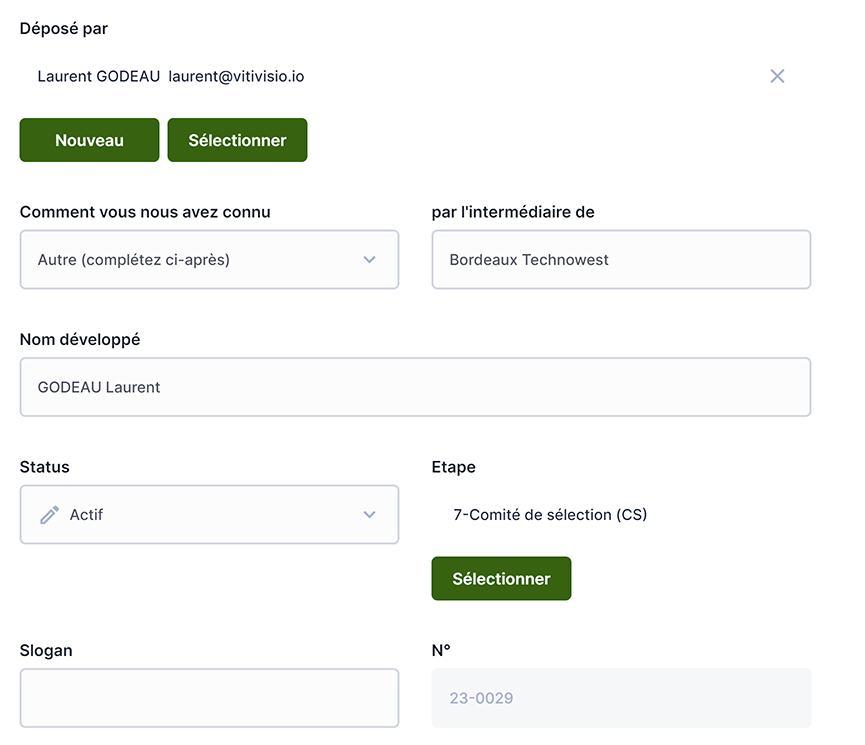This screenshot has width=865, height=745.
Task: Open the Status chevron arrow
Action: [x=369, y=515]
